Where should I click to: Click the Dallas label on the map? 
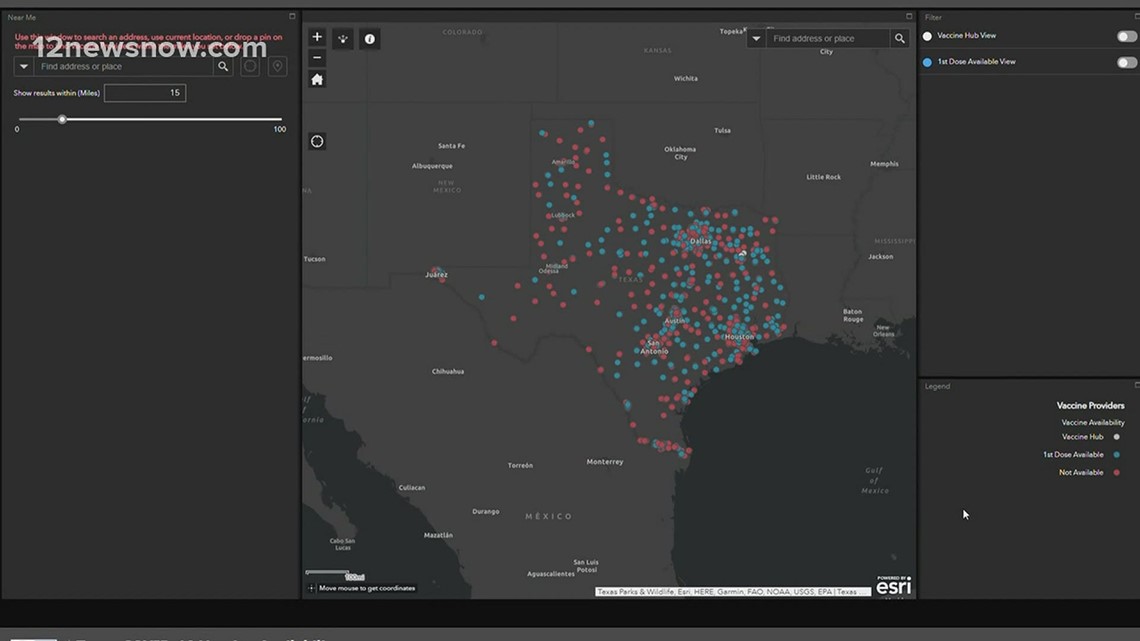700,241
